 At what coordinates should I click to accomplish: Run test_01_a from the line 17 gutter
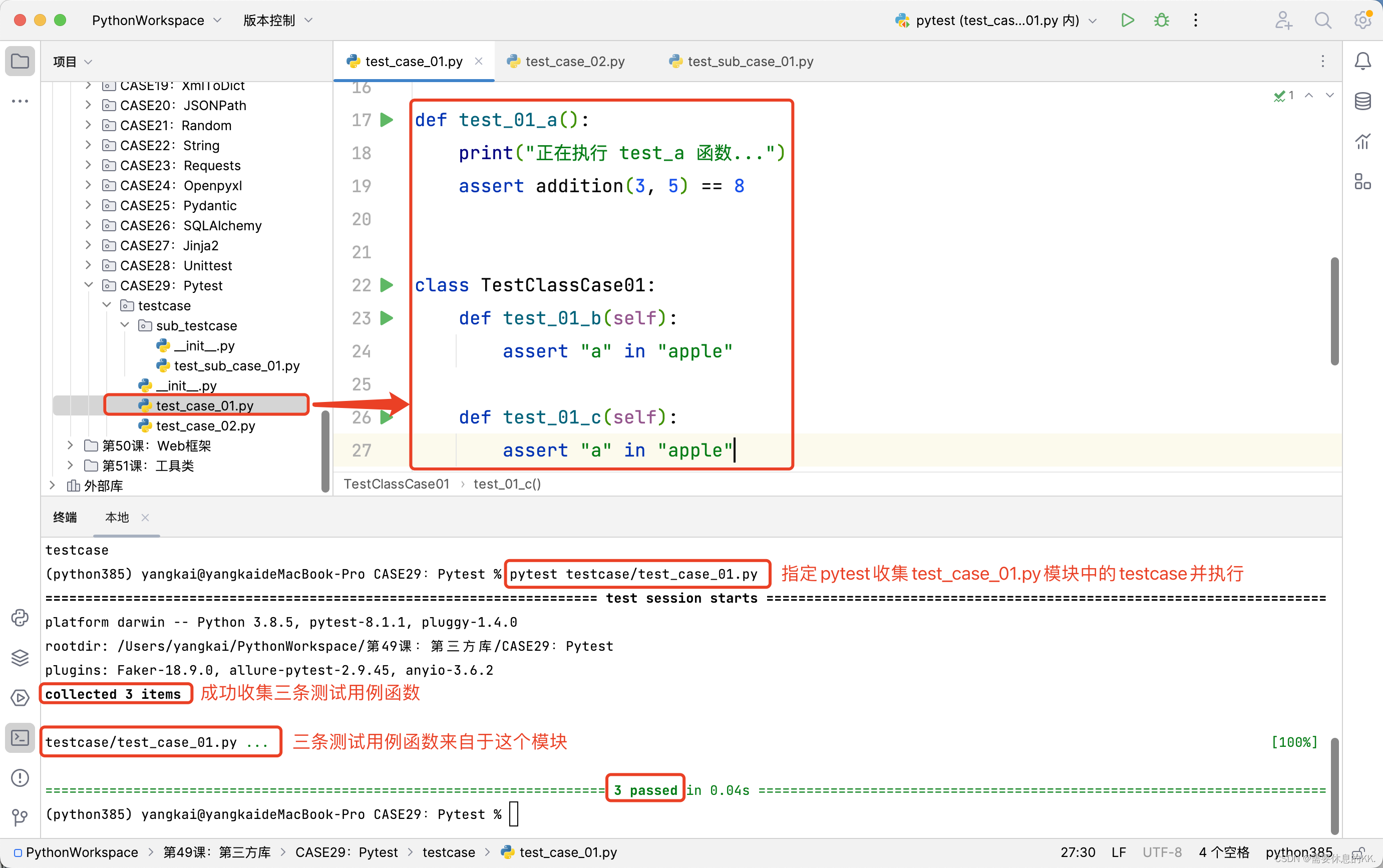(x=387, y=120)
